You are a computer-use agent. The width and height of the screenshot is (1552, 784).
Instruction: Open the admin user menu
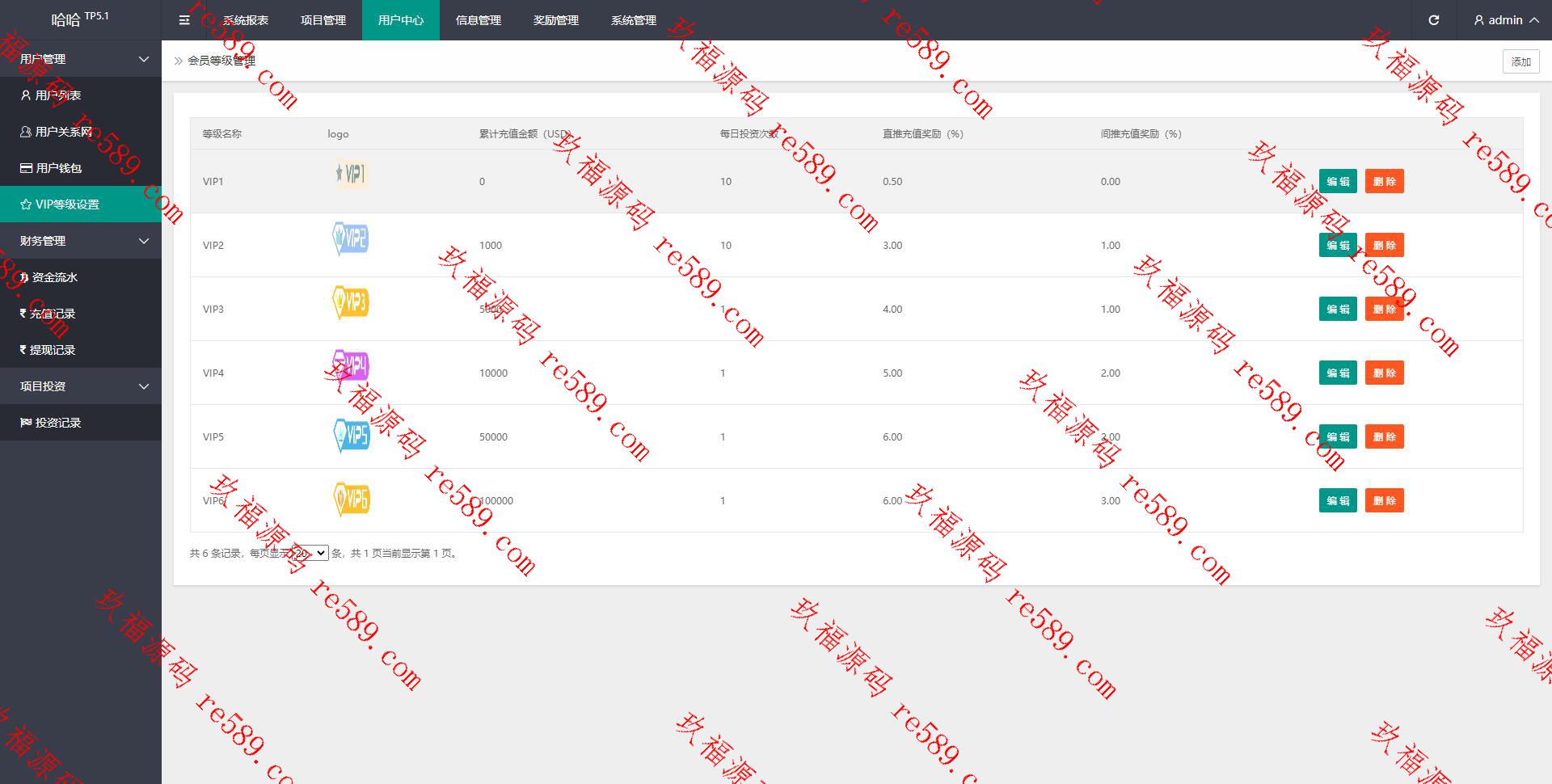[1506, 20]
